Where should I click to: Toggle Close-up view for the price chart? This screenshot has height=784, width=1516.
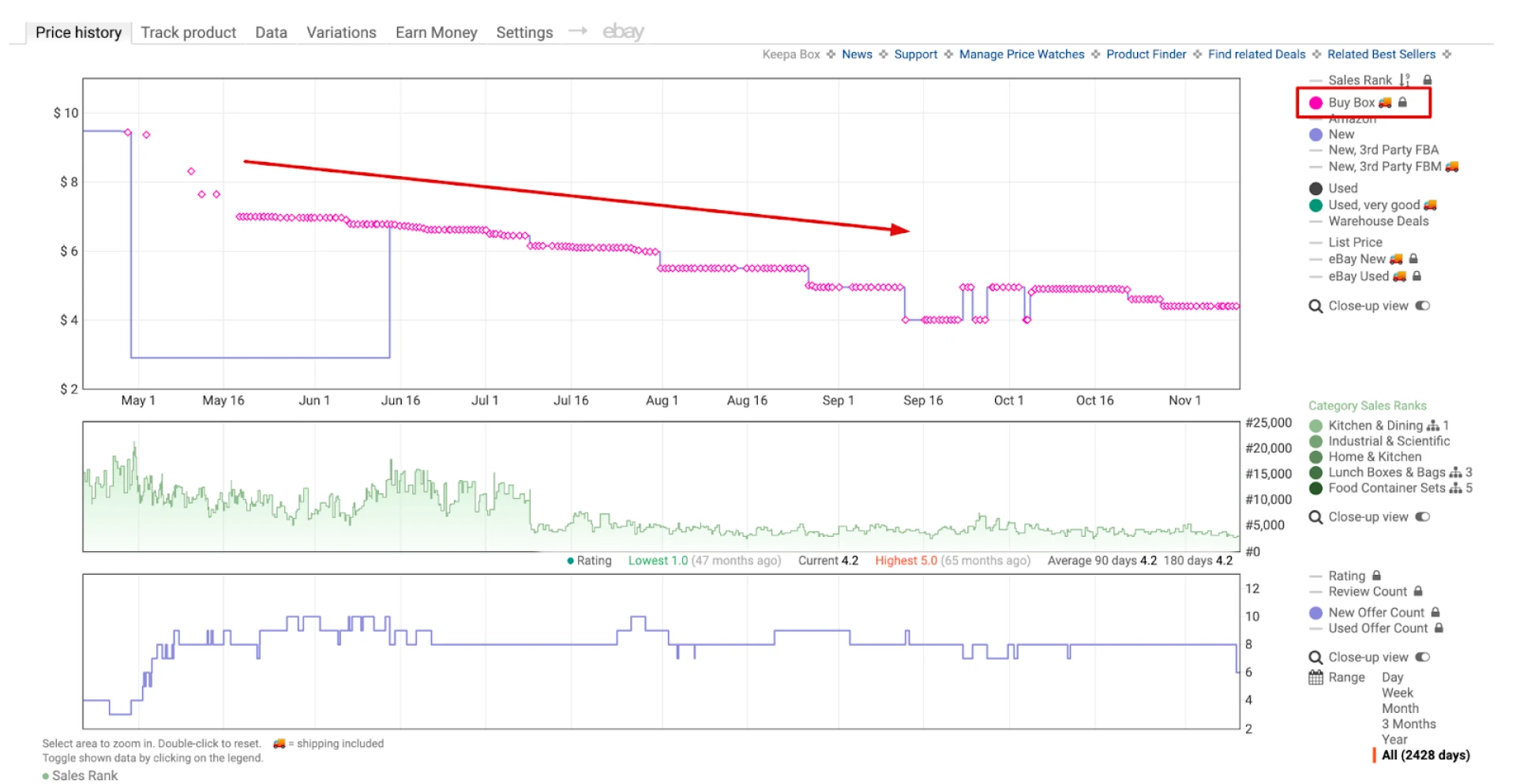pos(1422,306)
